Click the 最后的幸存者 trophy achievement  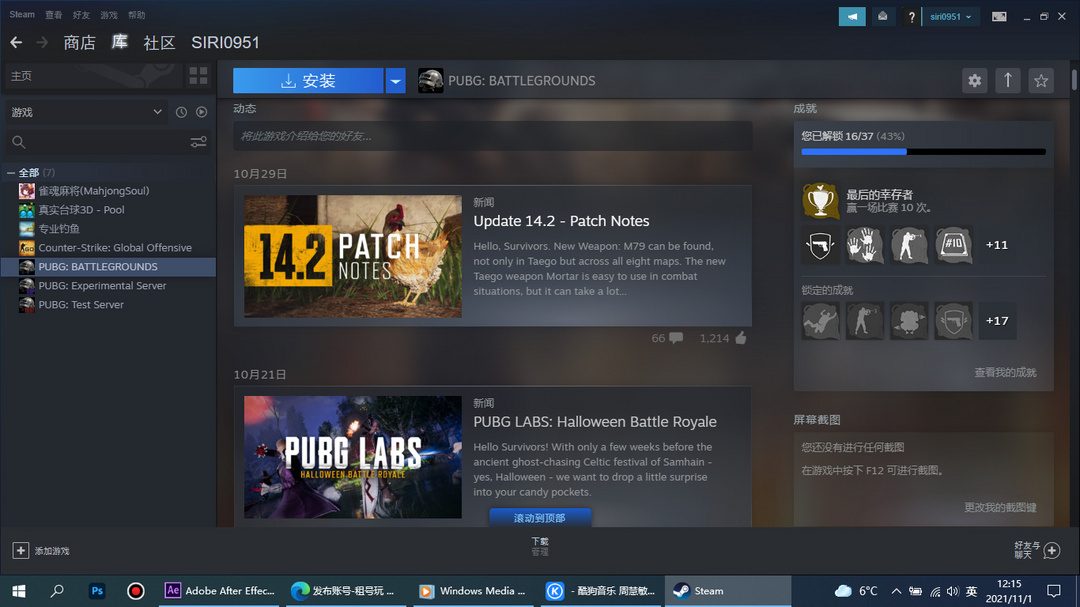[x=820, y=200]
